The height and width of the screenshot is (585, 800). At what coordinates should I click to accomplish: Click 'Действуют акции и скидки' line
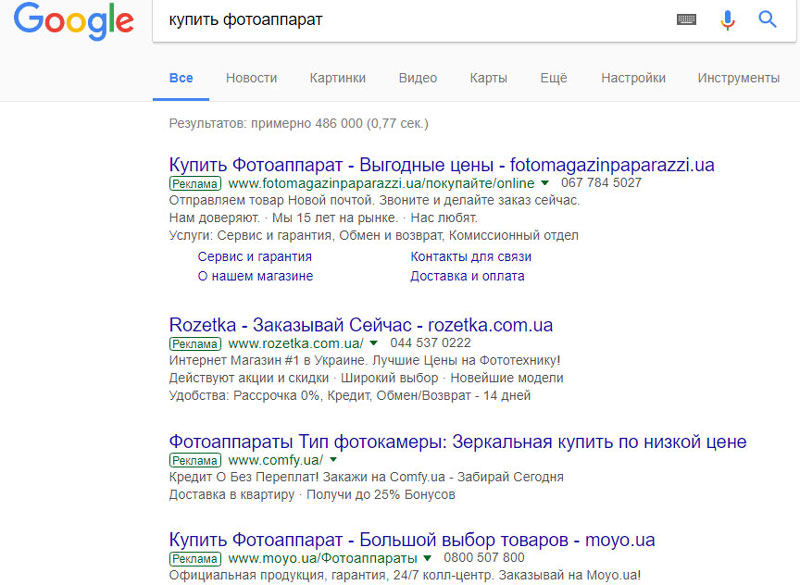coord(366,378)
